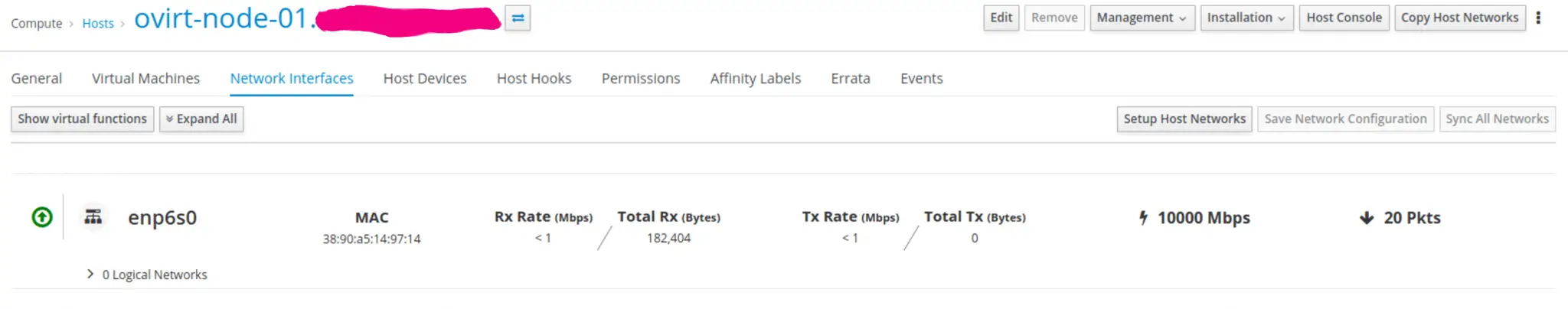Open the Installation dropdown
The height and width of the screenshot is (309, 1568).
click(1246, 18)
